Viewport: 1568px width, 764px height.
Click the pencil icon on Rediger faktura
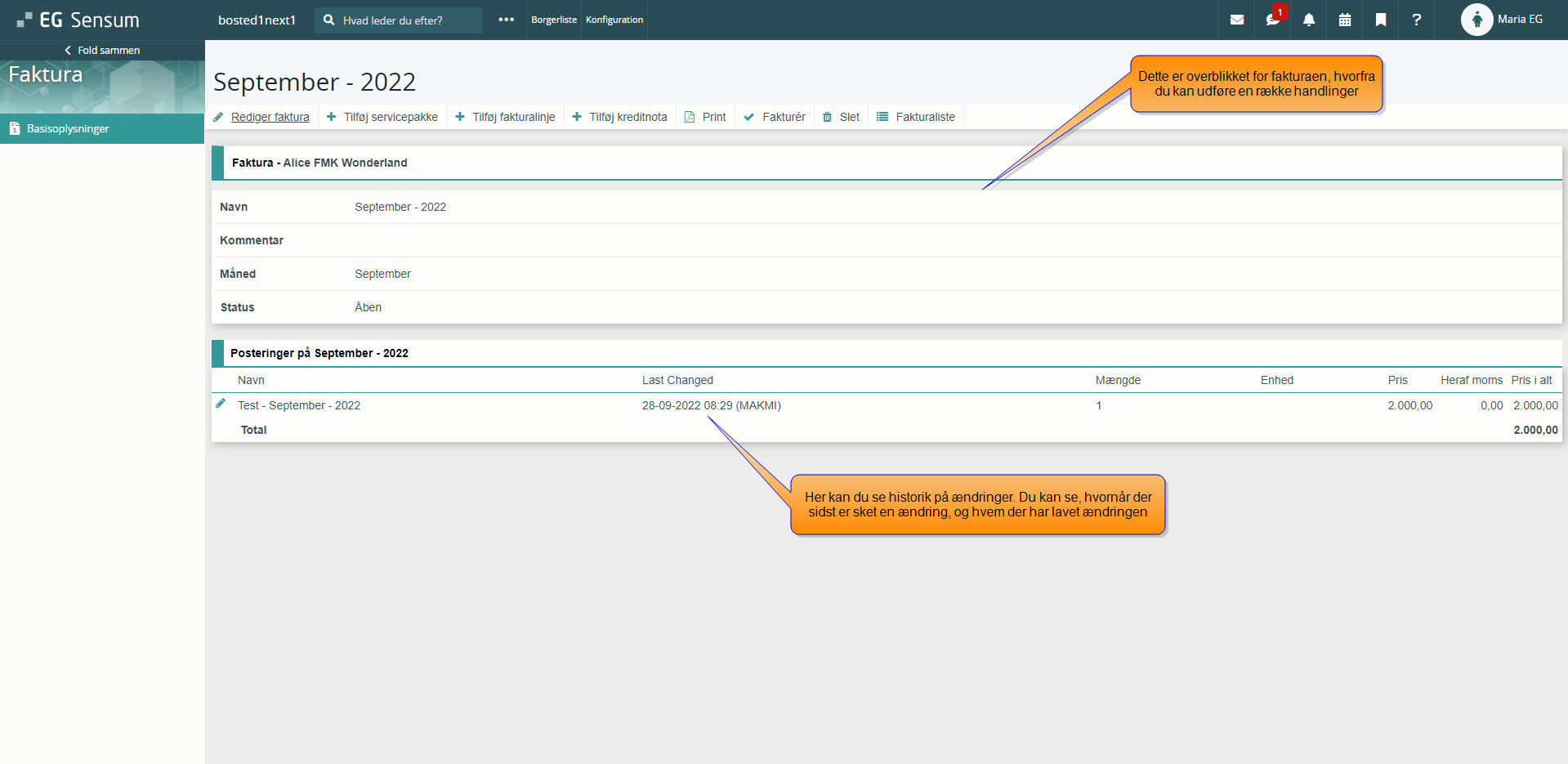click(218, 117)
